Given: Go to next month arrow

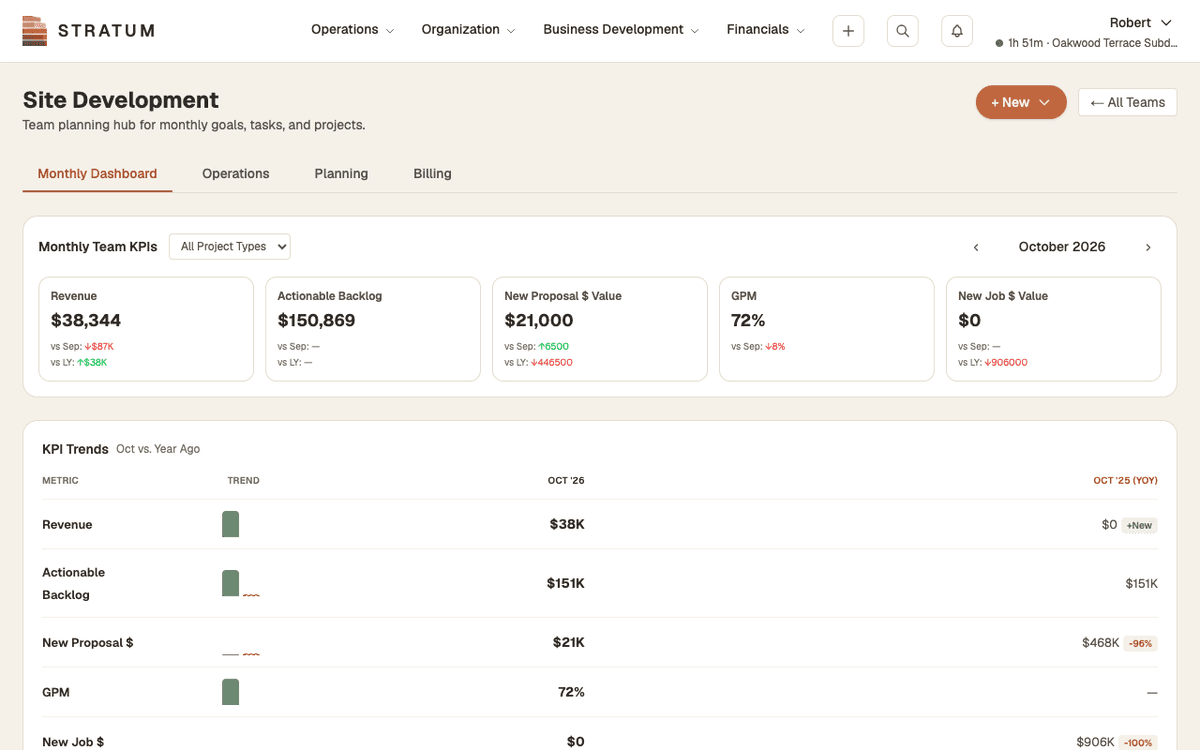Looking at the screenshot, I should tap(1148, 247).
